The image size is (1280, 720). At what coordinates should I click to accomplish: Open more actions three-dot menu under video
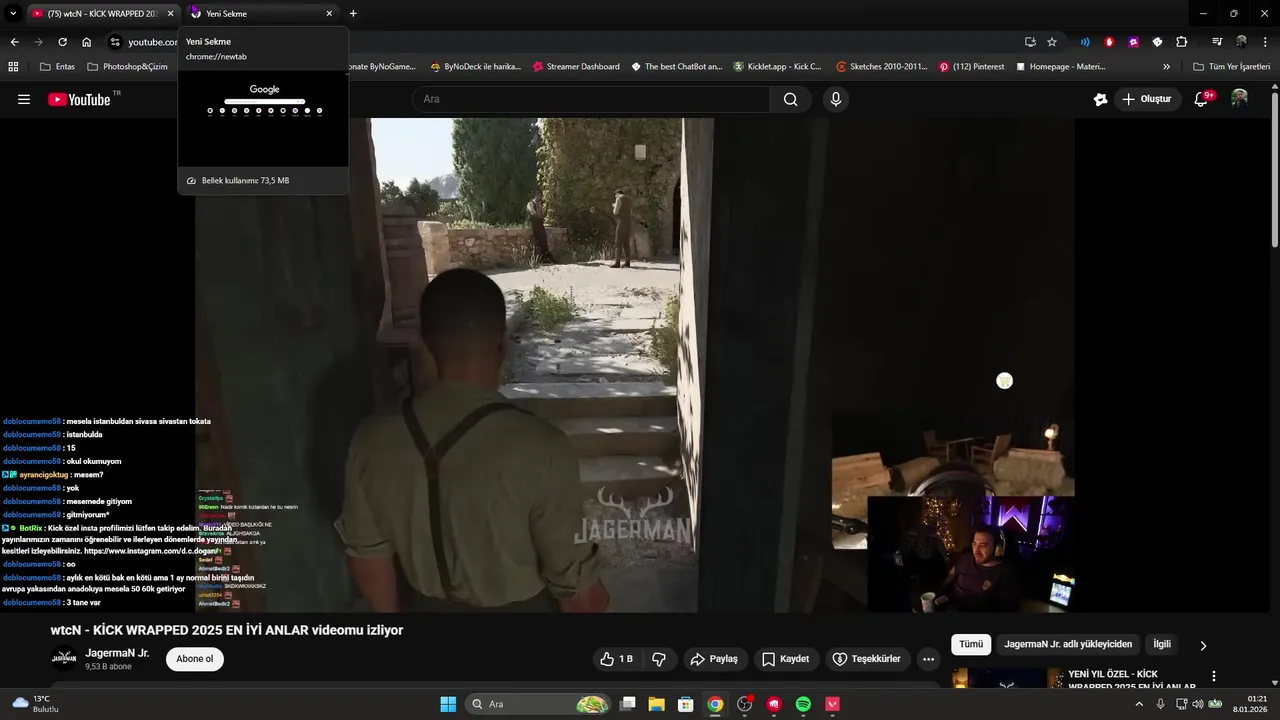pos(928,659)
